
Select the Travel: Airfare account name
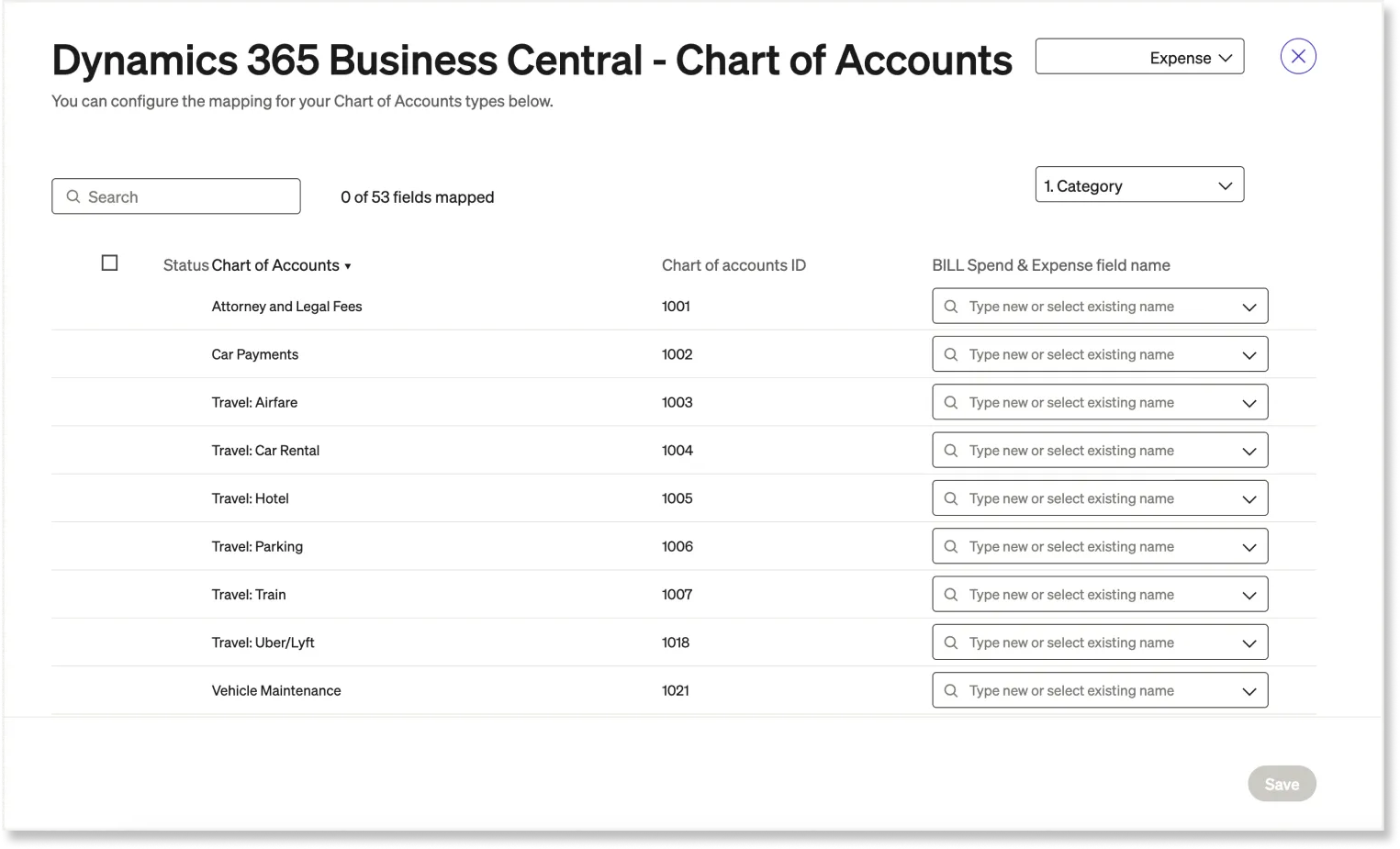click(254, 402)
